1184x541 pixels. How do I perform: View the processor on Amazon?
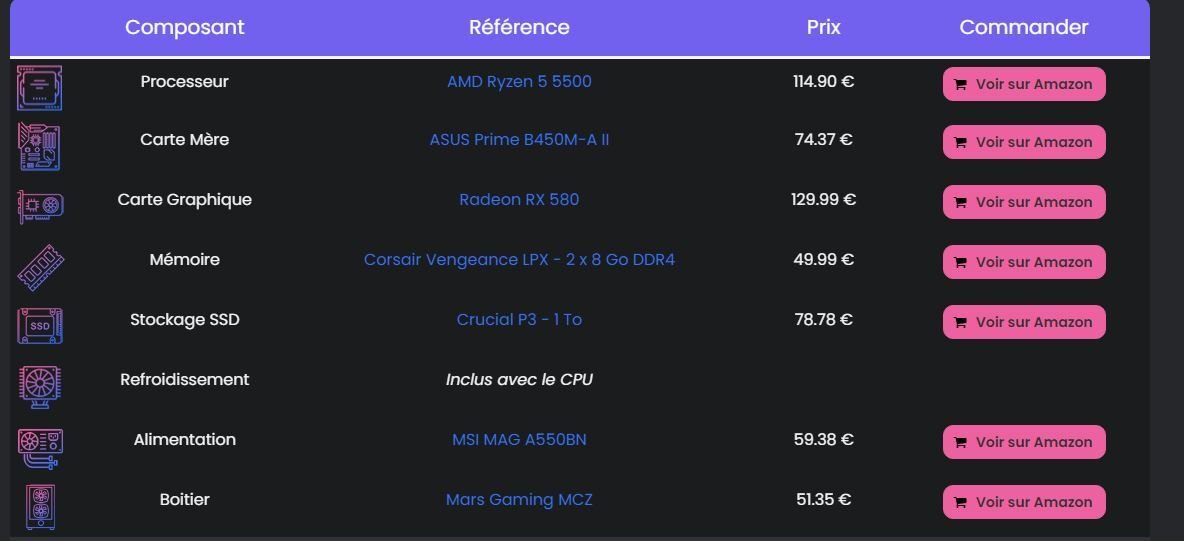coord(1024,84)
